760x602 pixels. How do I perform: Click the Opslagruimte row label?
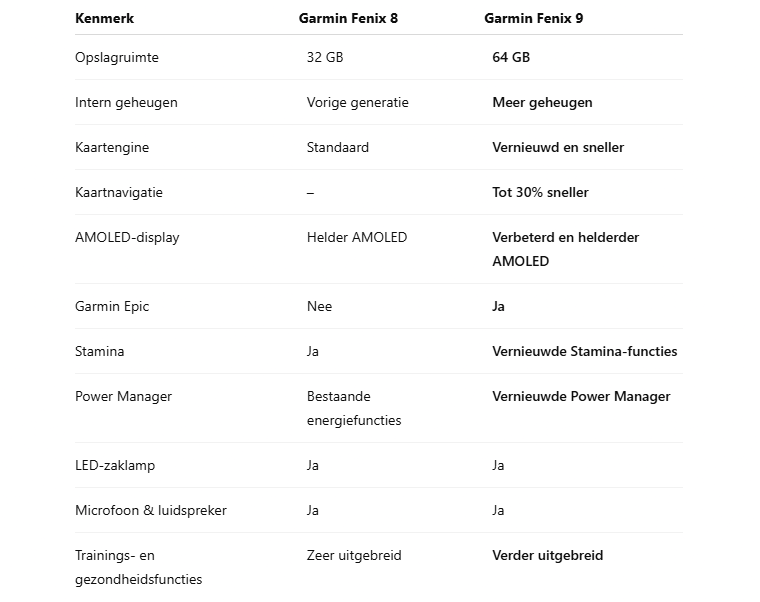point(117,57)
